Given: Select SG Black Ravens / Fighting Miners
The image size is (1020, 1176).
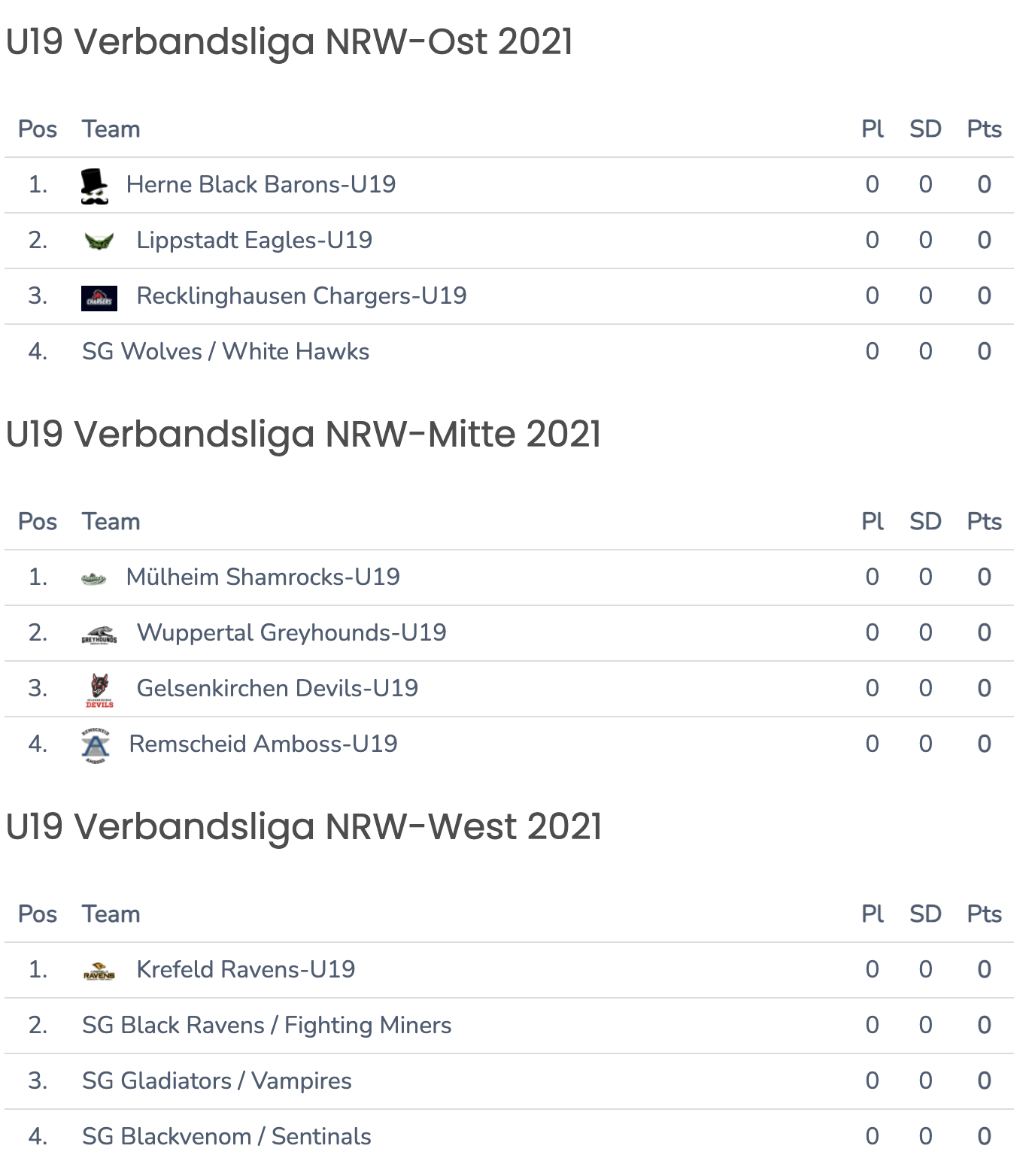Looking at the screenshot, I should [267, 1025].
